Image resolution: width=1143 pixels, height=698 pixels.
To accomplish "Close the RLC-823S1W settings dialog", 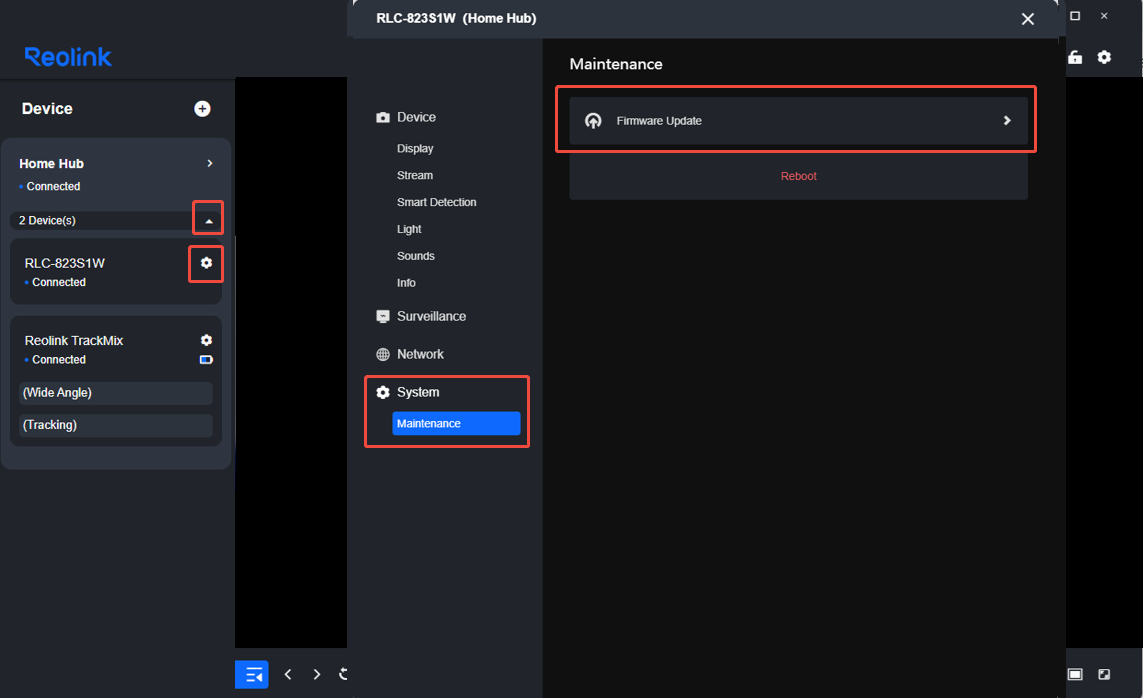I will (1028, 19).
